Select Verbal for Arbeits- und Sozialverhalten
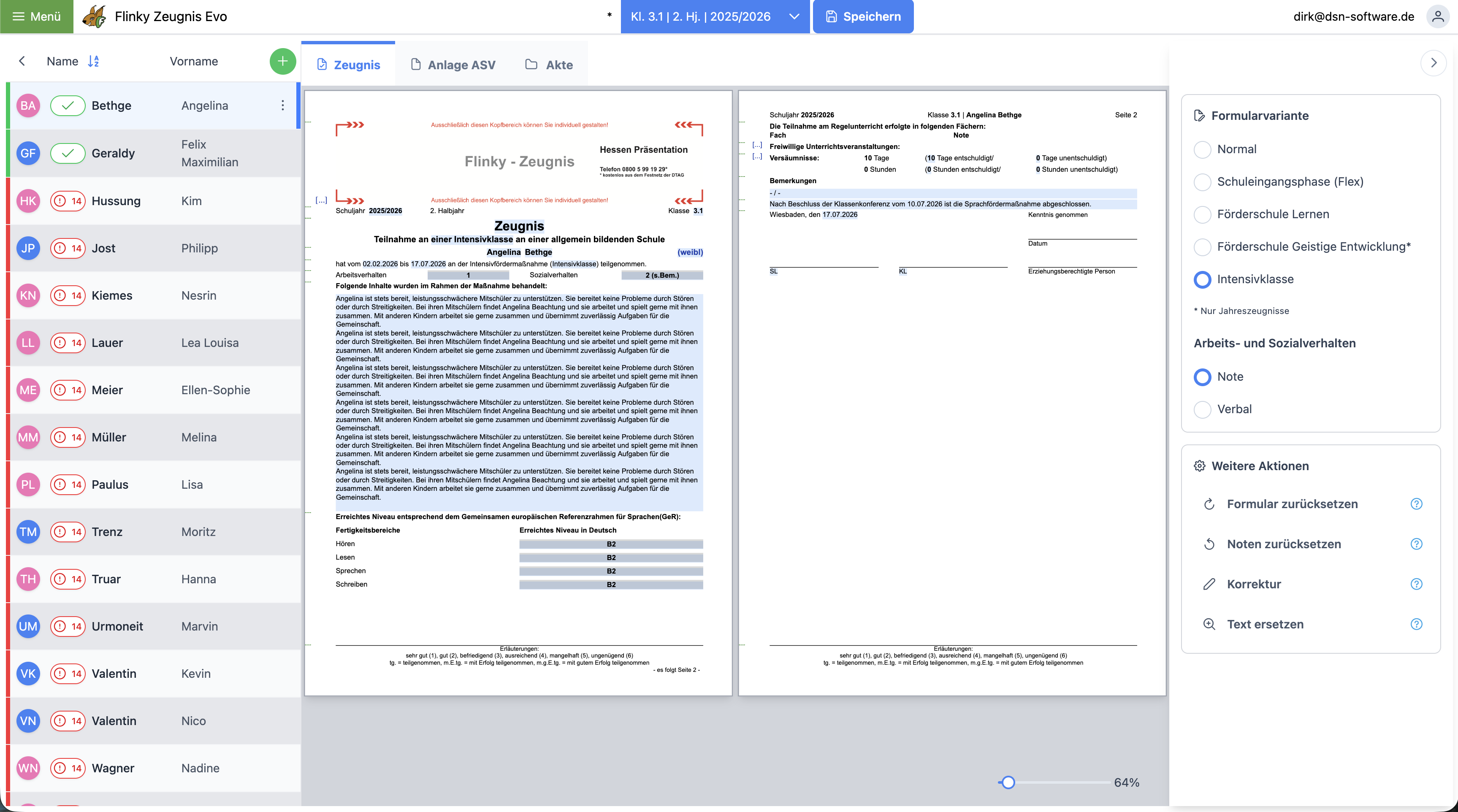Viewport: 1458px width, 812px height. (1202, 409)
